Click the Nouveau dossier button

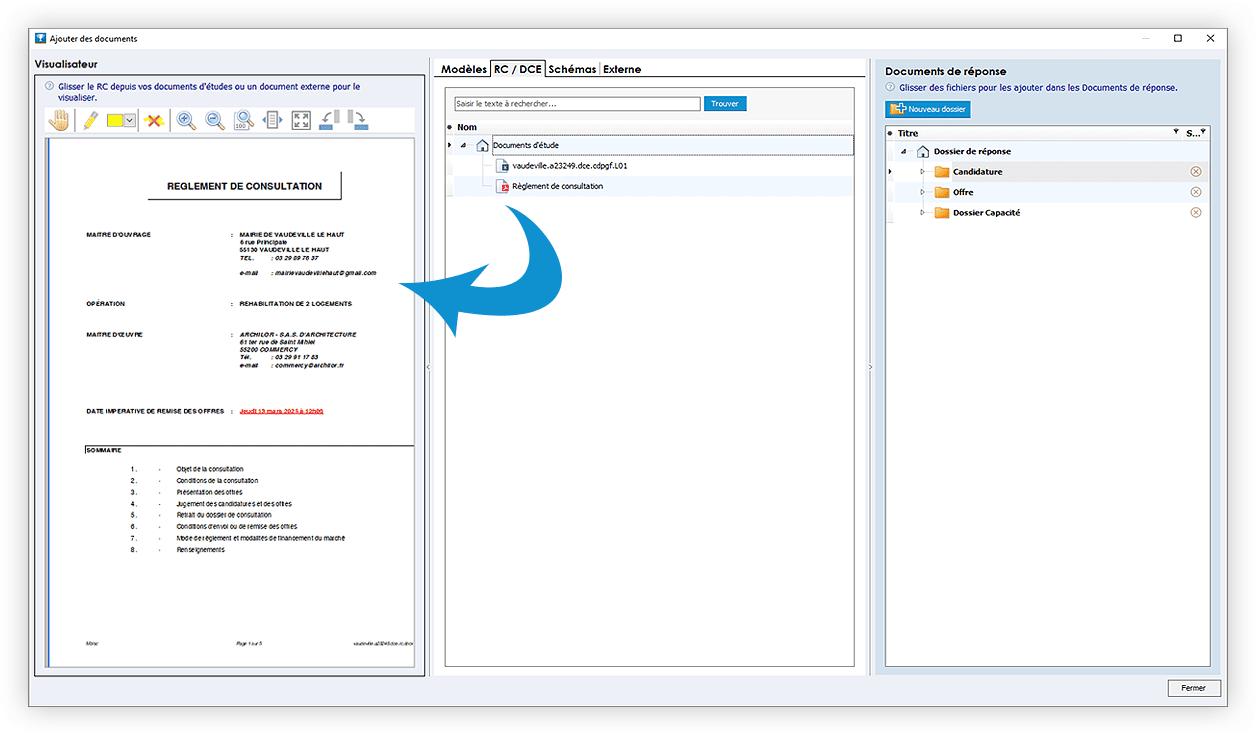(x=927, y=109)
